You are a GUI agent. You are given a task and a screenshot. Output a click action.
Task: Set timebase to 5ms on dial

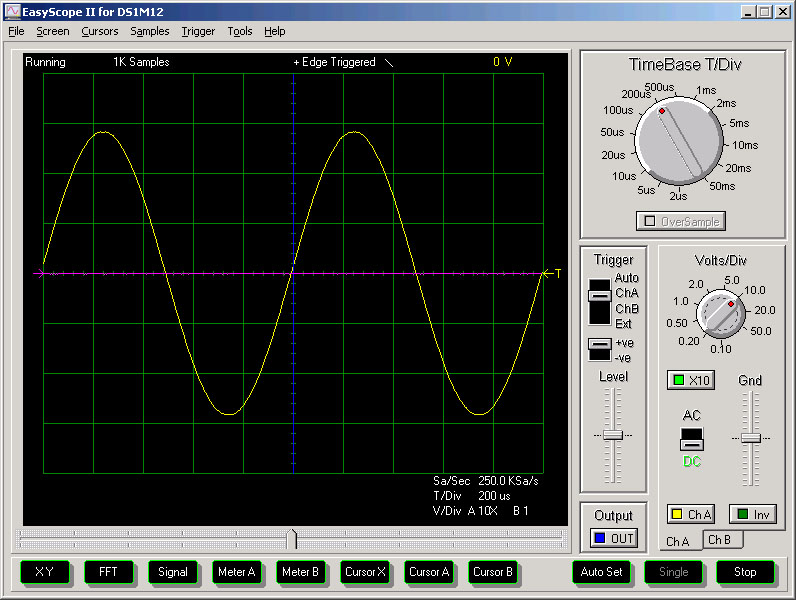[739, 123]
